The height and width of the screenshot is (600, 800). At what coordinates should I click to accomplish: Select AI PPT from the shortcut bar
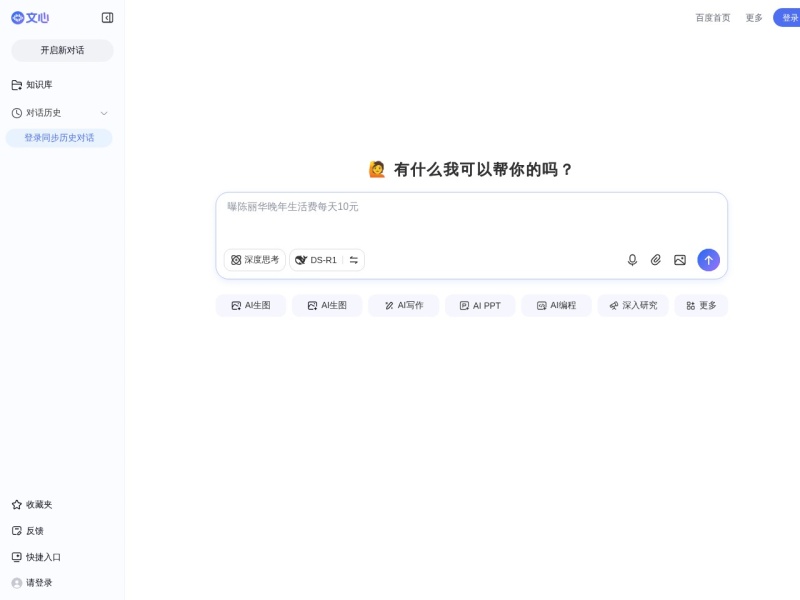pyautogui.click(x=479, y=305)
